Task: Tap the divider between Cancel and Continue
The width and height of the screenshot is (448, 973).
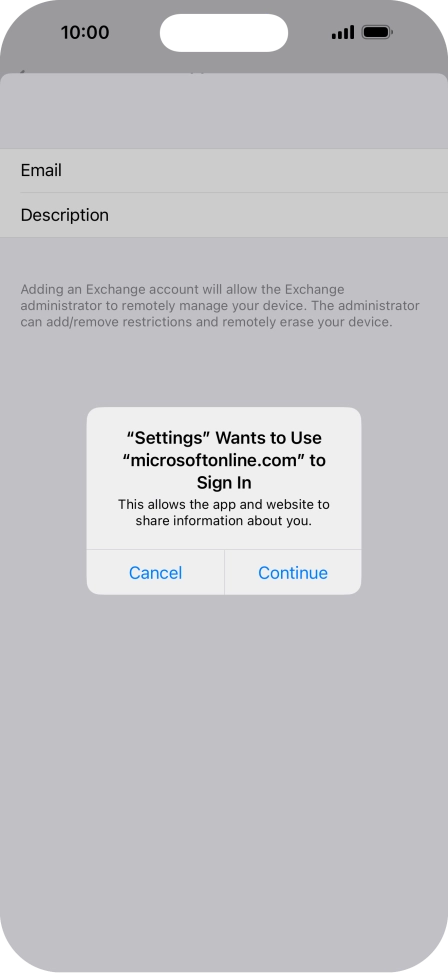Action: [x=224, y=572]
